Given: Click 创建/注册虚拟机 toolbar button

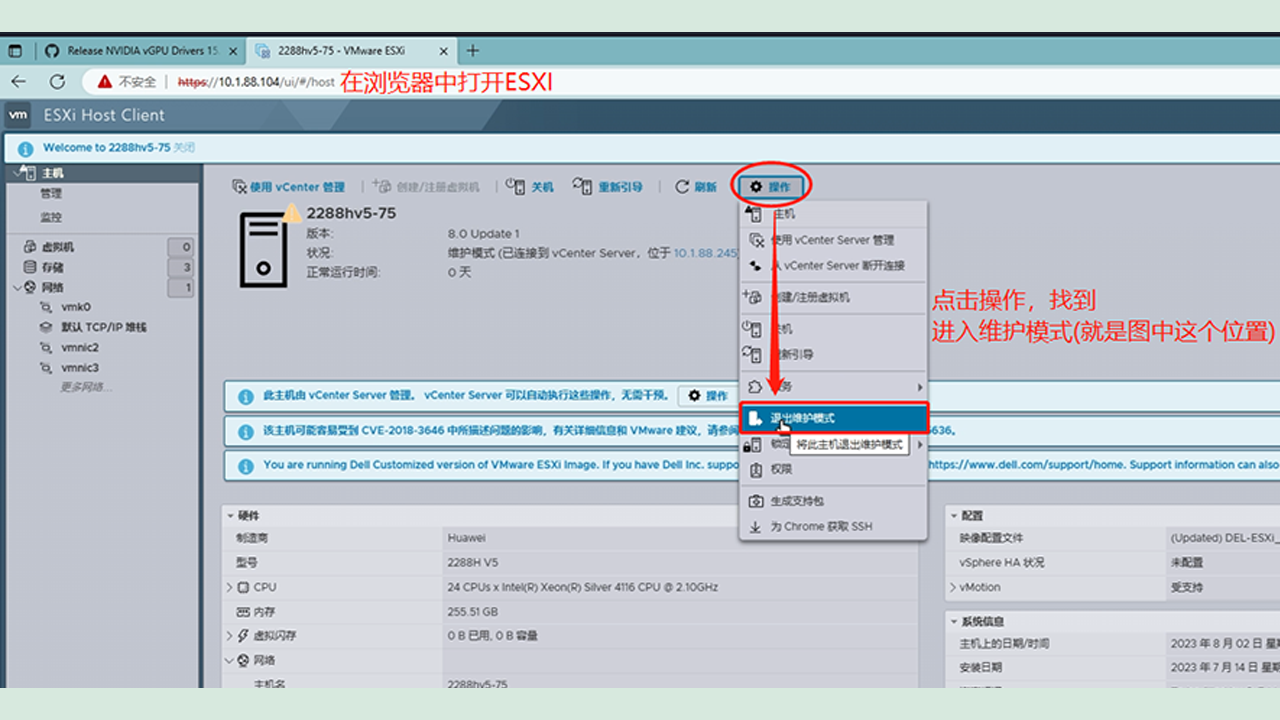Looking at the screenshot, I should [x=426, y=187].
